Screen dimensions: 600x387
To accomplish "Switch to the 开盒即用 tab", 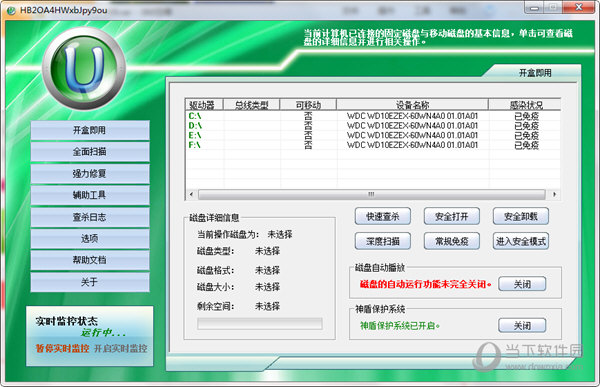I will tap(535, 73).
